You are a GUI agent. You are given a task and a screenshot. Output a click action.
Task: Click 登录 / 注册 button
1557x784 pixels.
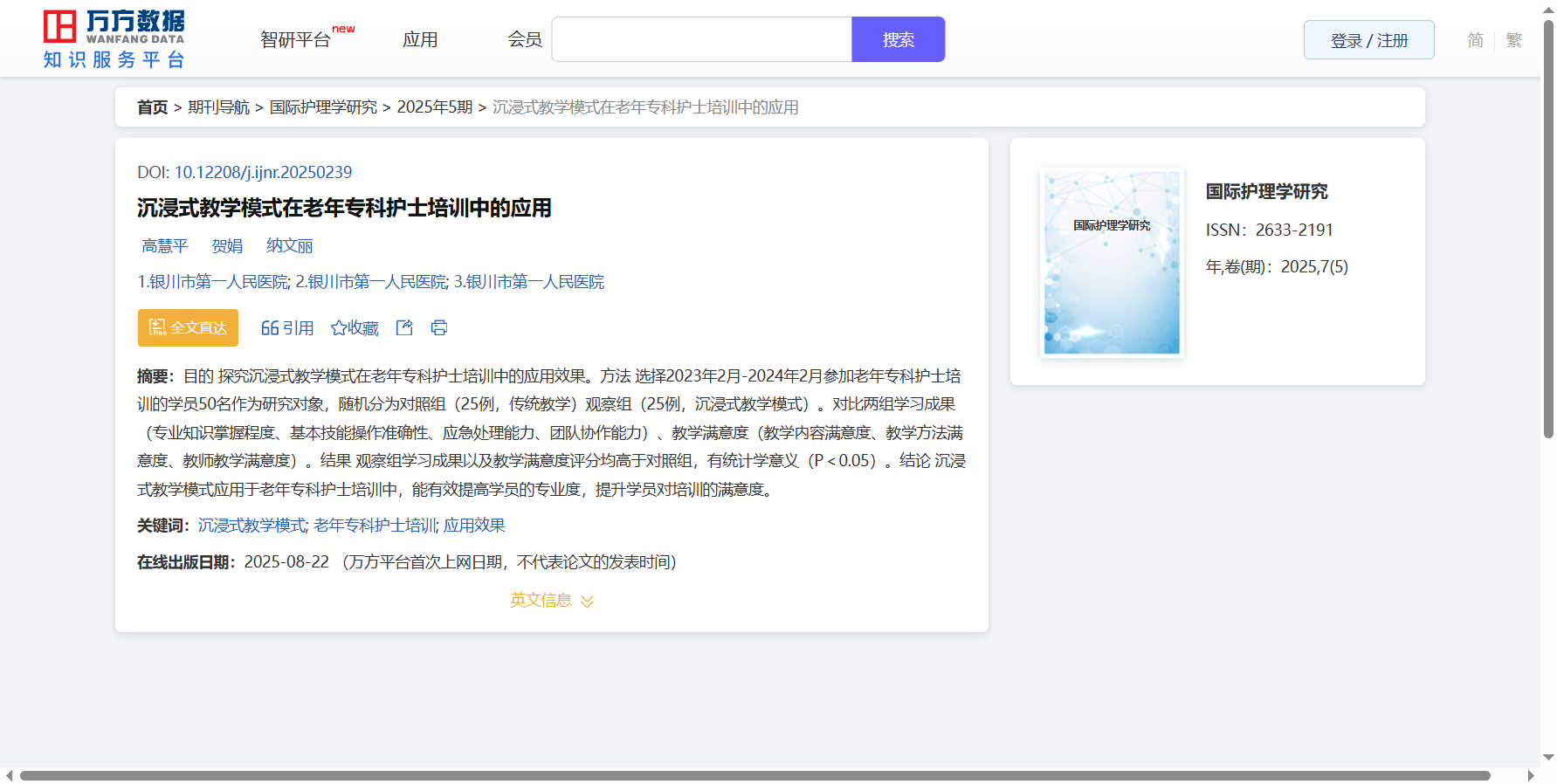1368,40
